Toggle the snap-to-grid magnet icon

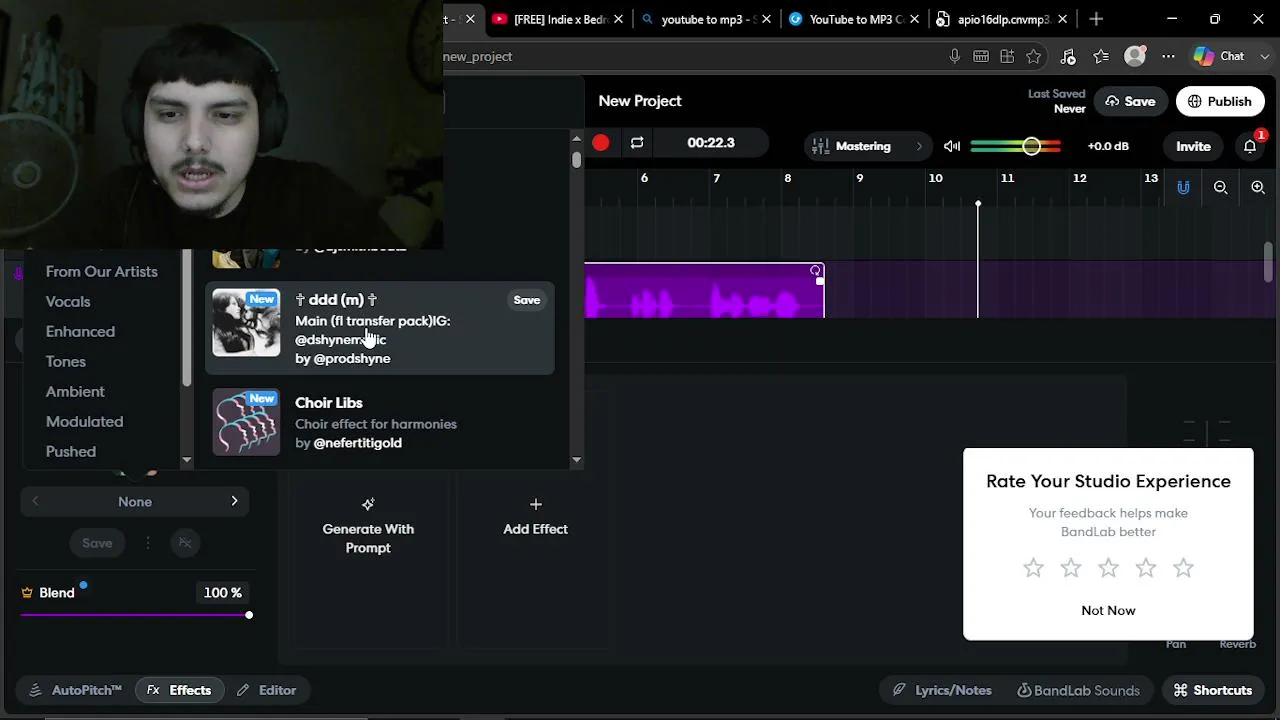pyautogui.click(x=1183, y=187)
